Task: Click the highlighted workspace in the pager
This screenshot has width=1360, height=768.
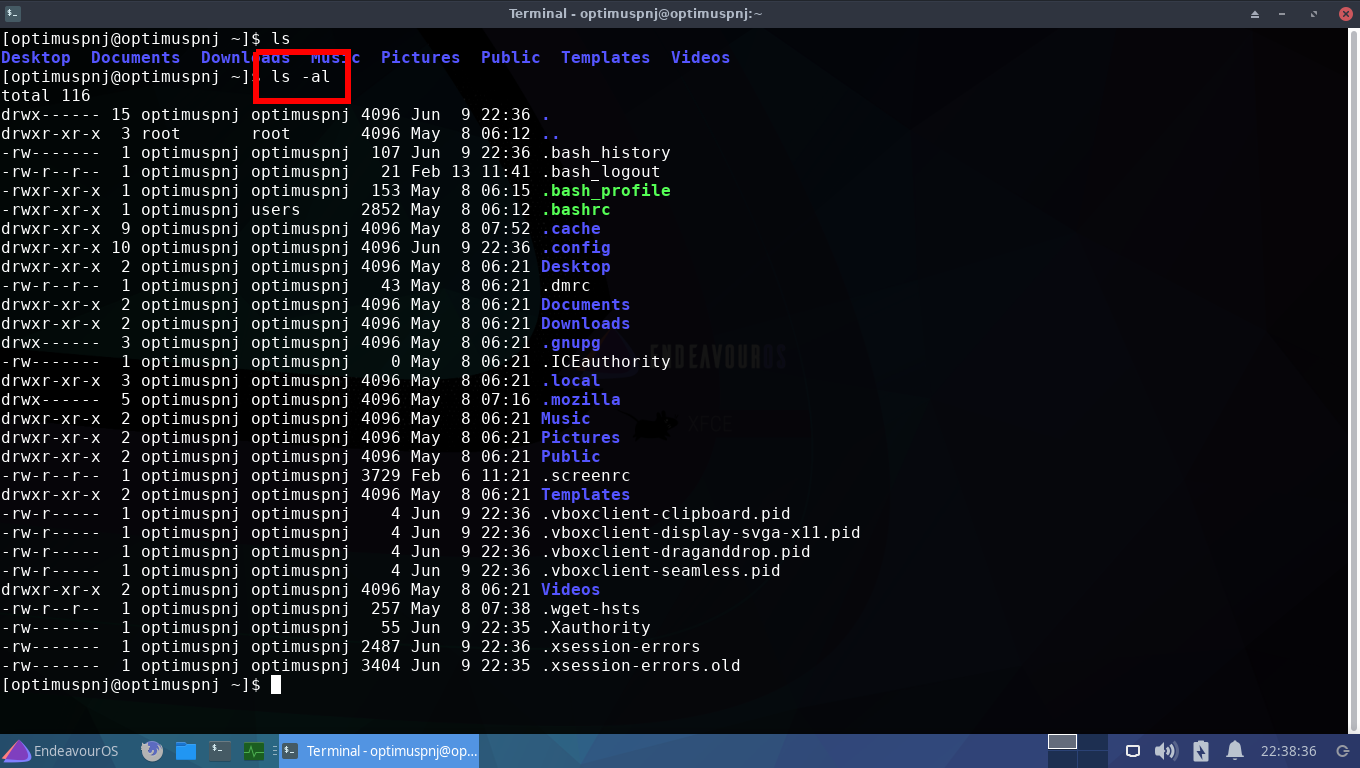Action: point(1062,742)
